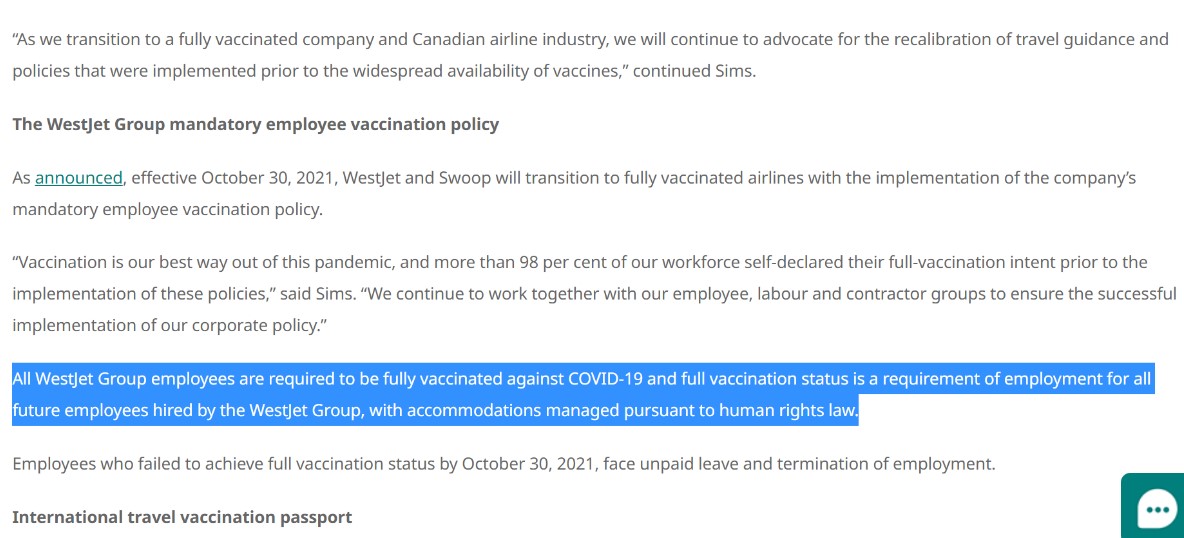Click the opening paragraph starting "As we transition"
This screenshot has width=1184, height=538.
[x=590, y=56]
